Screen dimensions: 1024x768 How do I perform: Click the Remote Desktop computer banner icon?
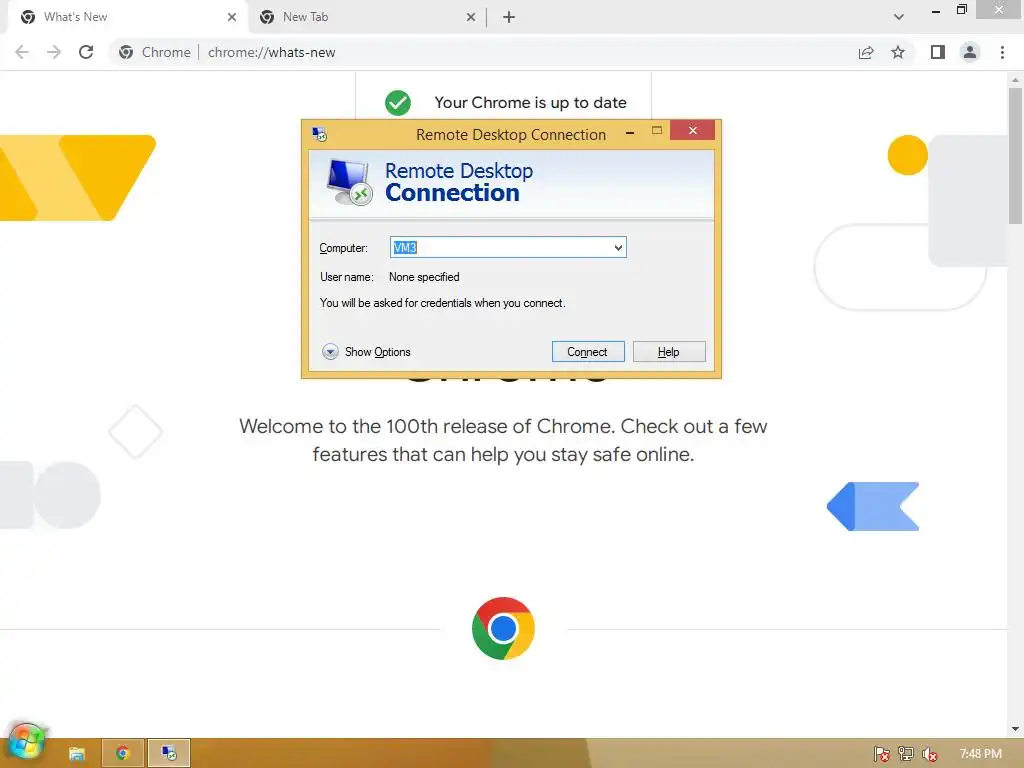(349, 182)
